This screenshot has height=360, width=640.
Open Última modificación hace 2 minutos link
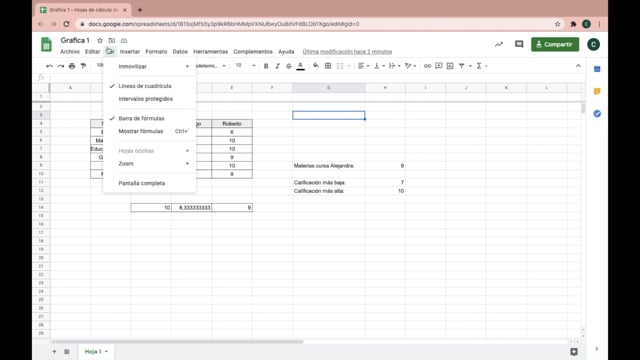click(347, 51)
